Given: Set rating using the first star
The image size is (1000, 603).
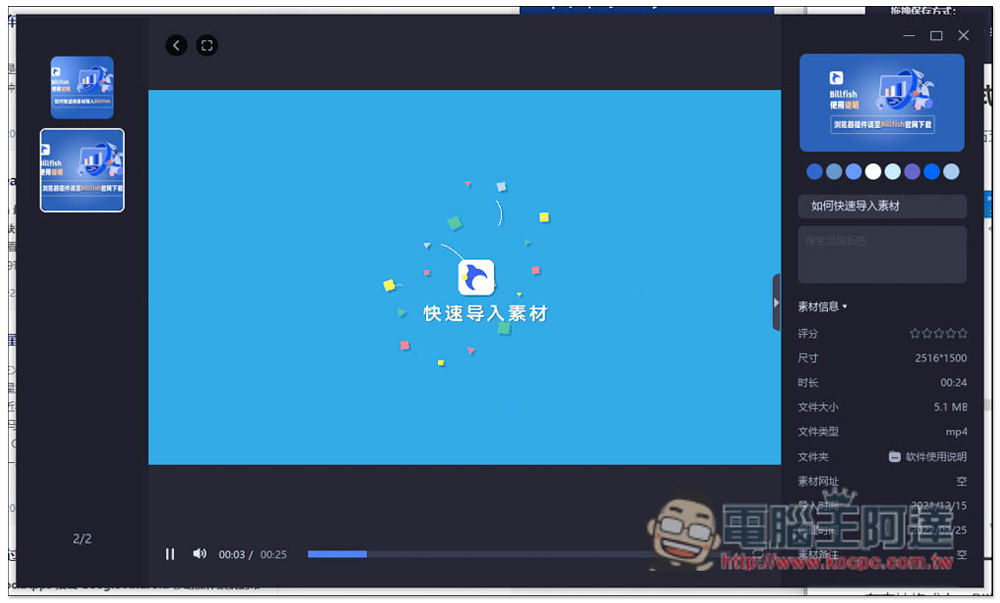Looking at the screenshot, I should click(x=915, y=333).
